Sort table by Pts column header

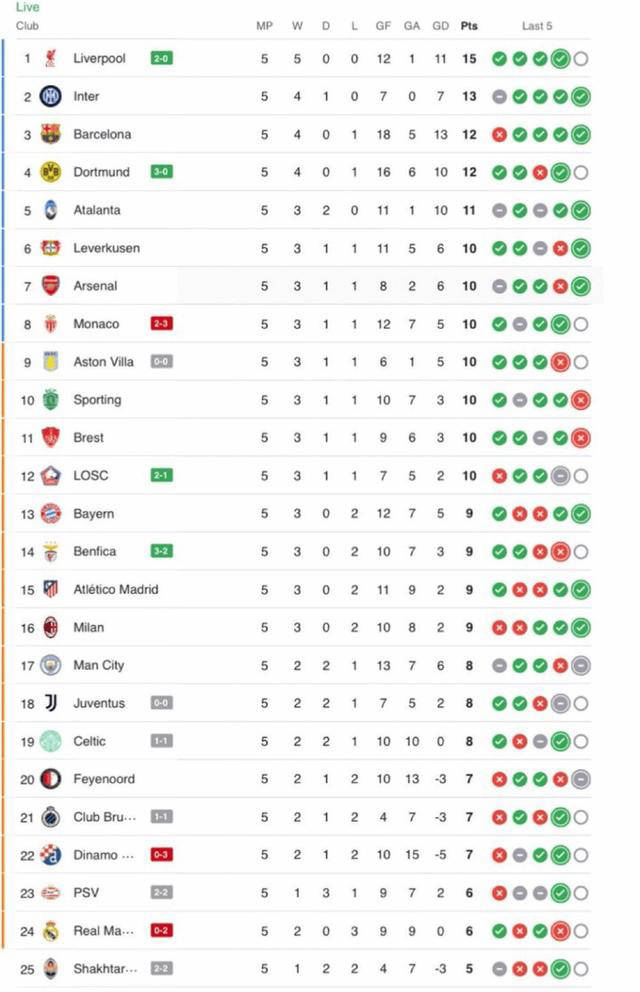tap(469, 26)
